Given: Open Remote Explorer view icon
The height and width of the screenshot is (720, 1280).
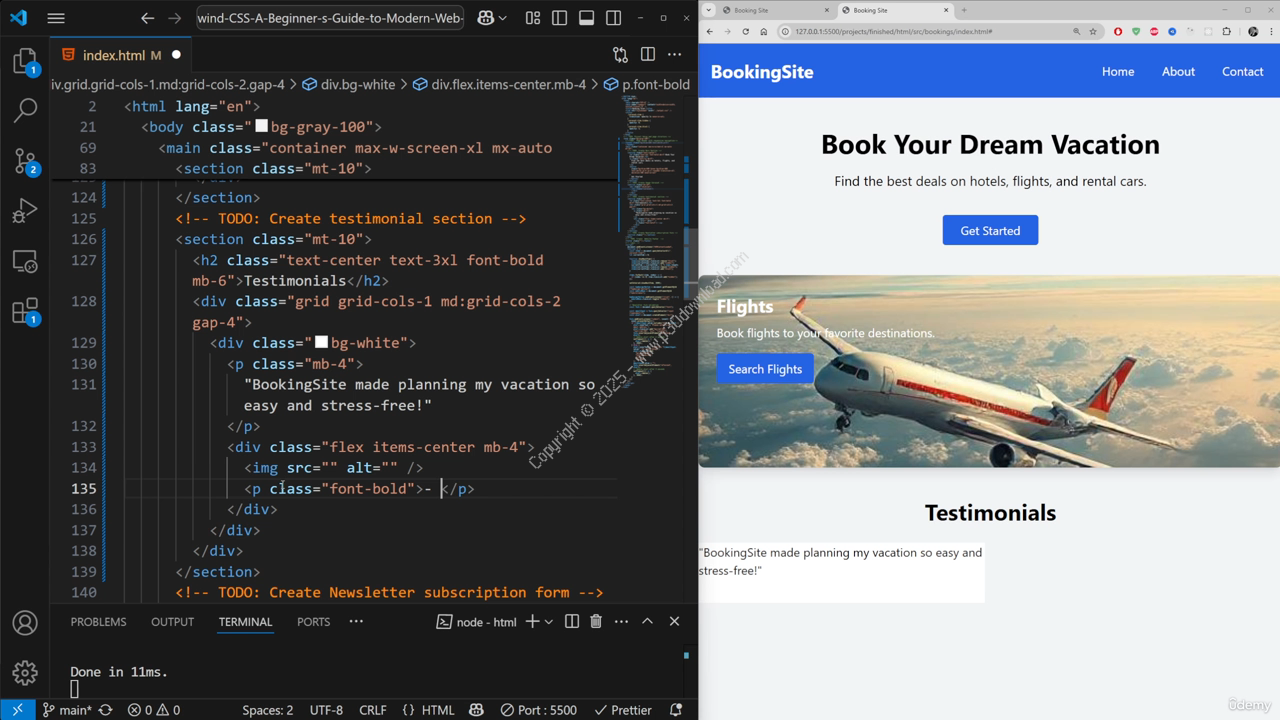Looking at the screenshot, I should (25, 262).
